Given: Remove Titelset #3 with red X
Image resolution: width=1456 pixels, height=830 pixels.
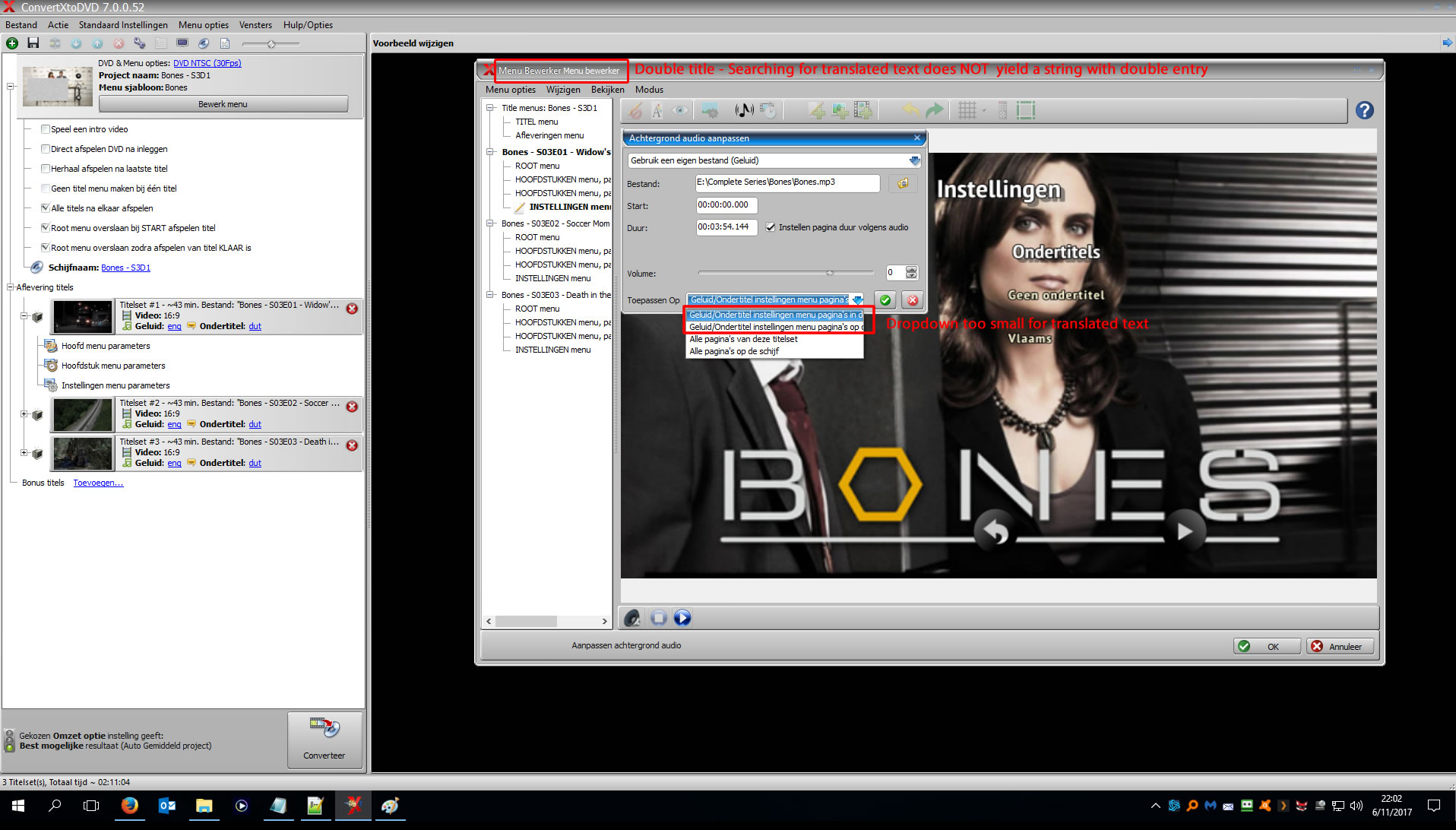Looking at the screenshot, I should pos(352,445).
